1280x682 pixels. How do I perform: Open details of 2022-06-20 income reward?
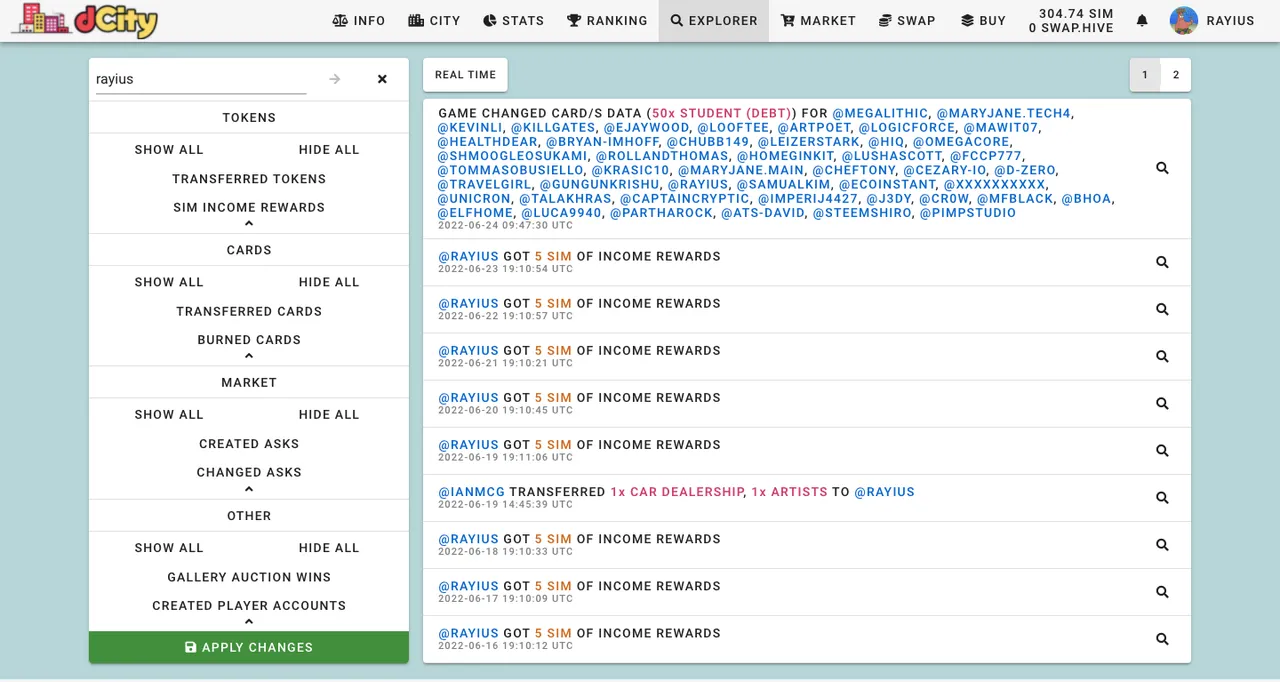[1162, 403]
